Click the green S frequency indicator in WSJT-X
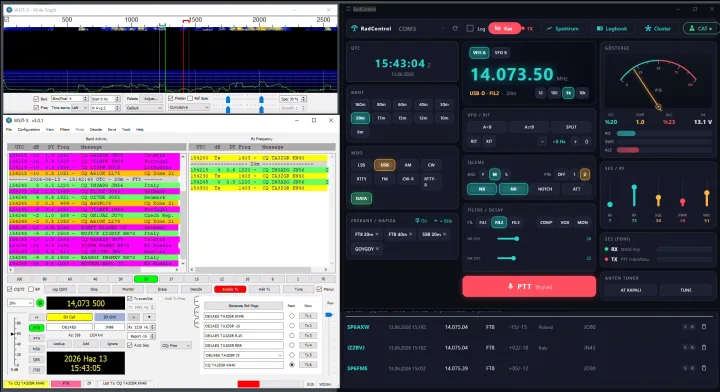This screenshot has height=392, width=720. coord(40,303)
